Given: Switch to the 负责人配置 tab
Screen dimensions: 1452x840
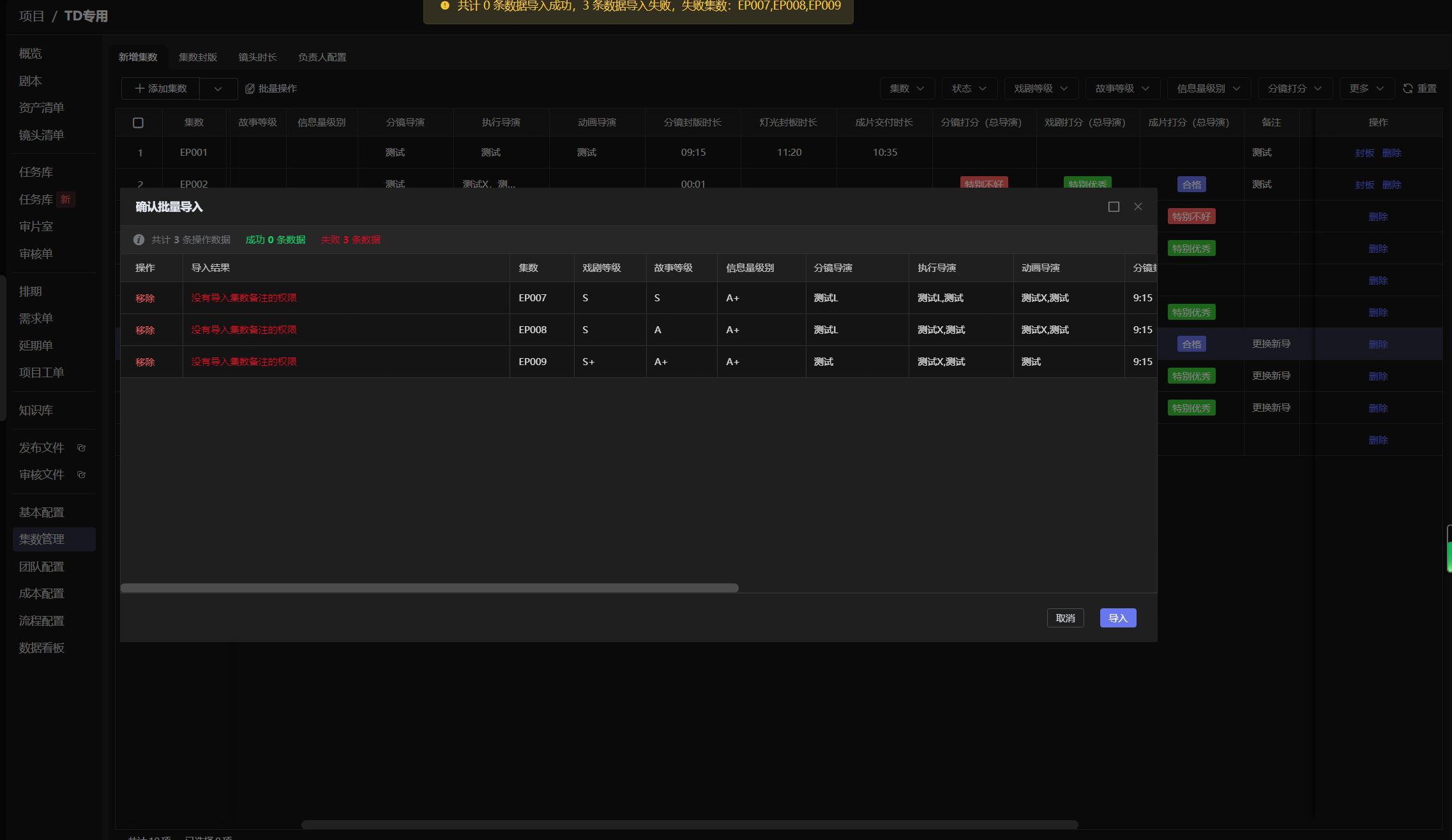Looking at the screenshot, I should coord(322,57).
